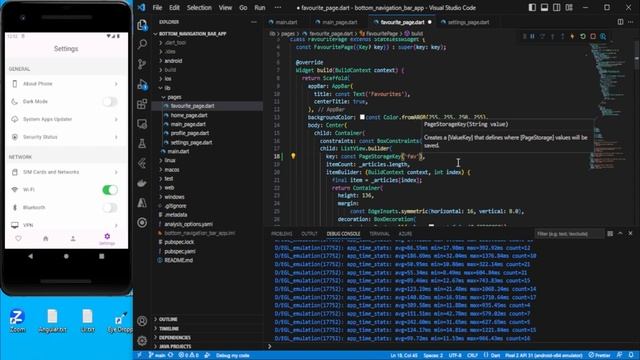640x360 pixels.
Task: Close the bottom panel with X
Action: pyautogui.click(x=631, y=233)
